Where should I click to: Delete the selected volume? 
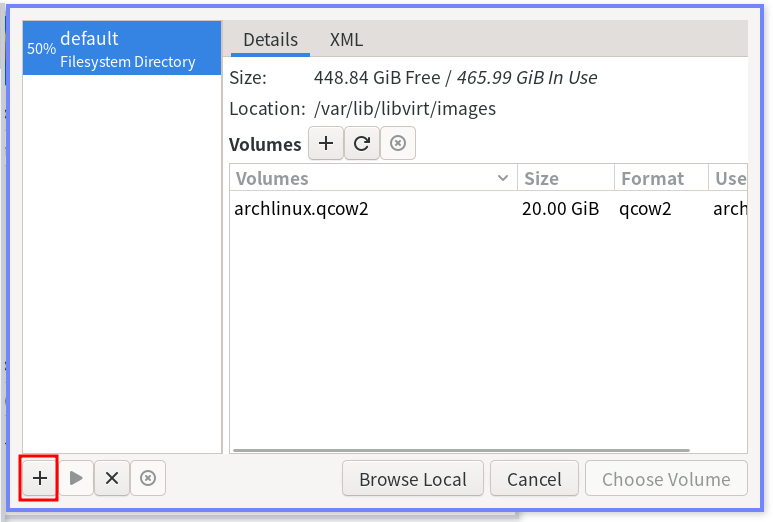tap(398, 144)
